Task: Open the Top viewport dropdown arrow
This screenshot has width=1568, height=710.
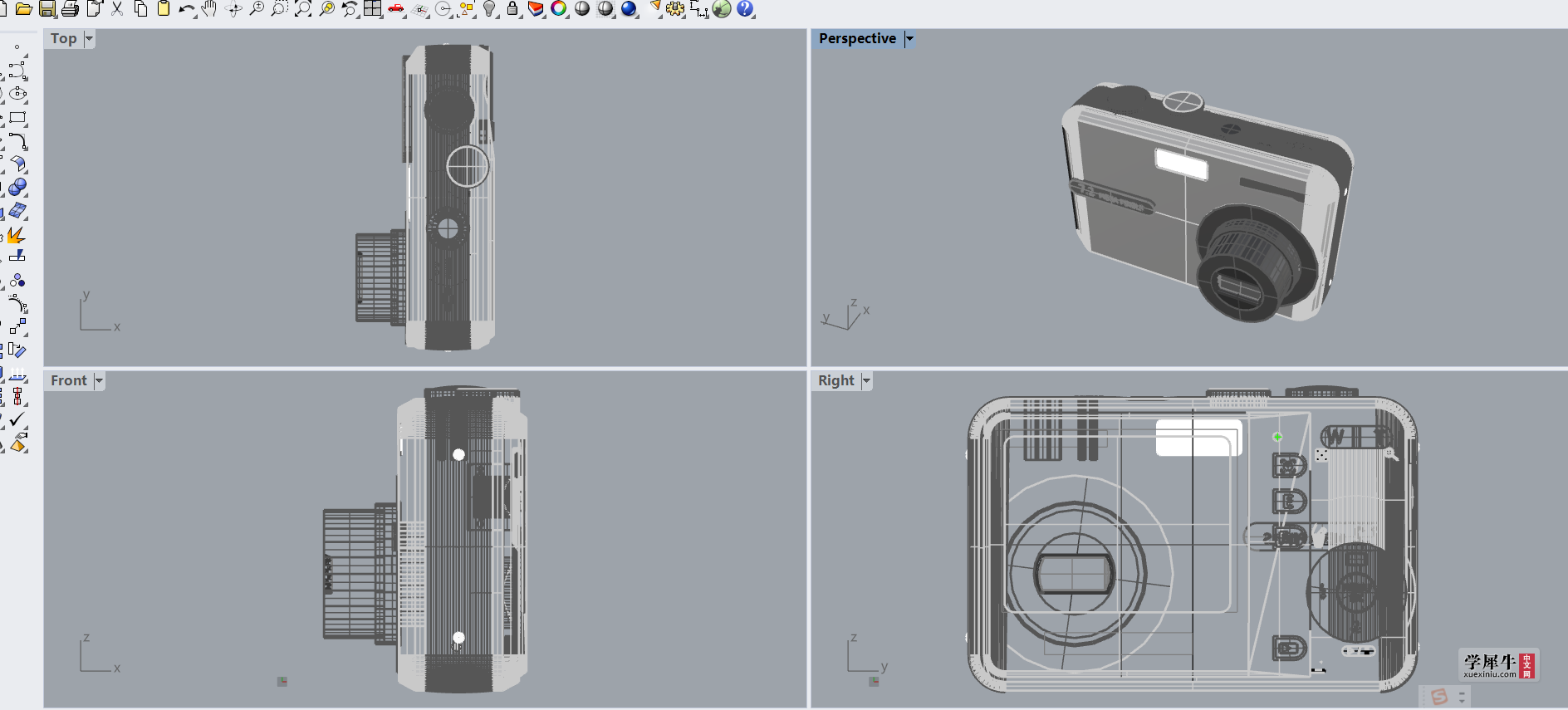Action: pos(89,38)
